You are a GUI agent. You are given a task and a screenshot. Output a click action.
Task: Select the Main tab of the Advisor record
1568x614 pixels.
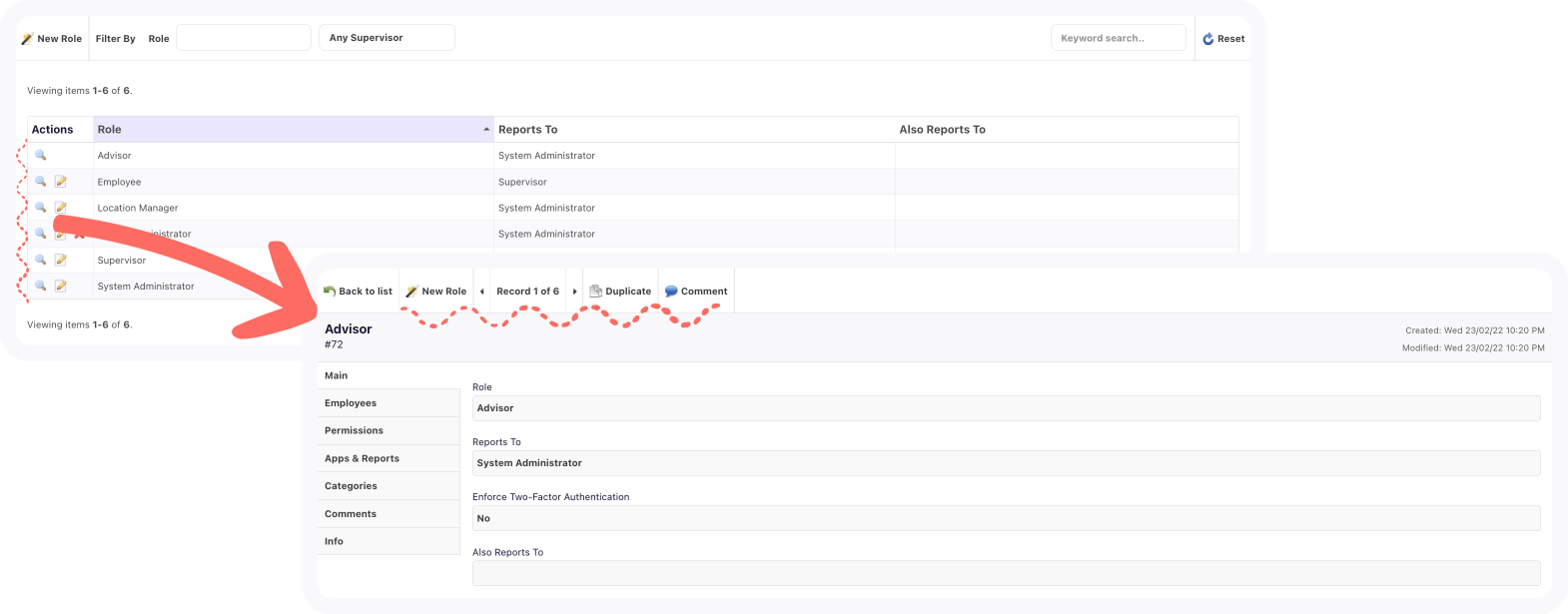(x=389, y=375)
